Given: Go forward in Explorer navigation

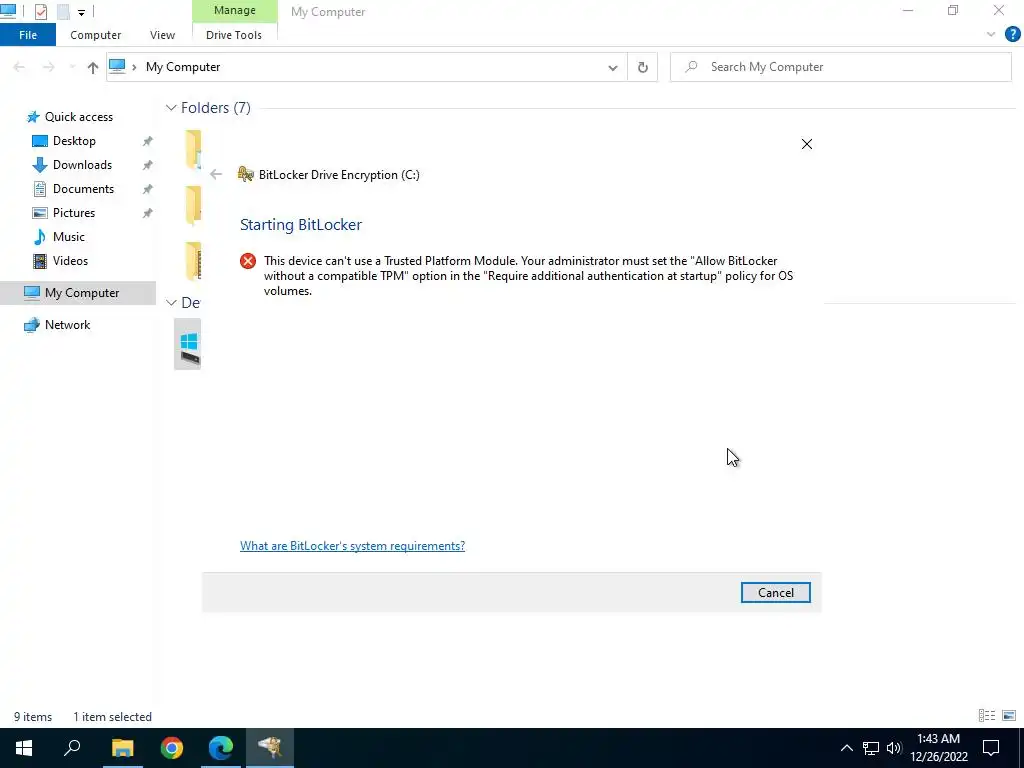Looking at the screenshot, I should click(x=48, y=67).
